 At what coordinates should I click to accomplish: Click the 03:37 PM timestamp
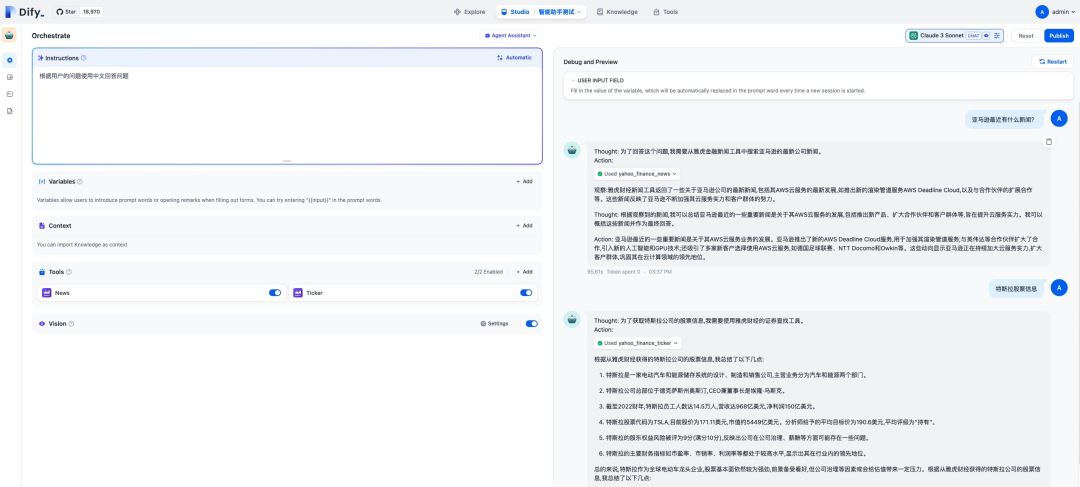tap(660, 272)
